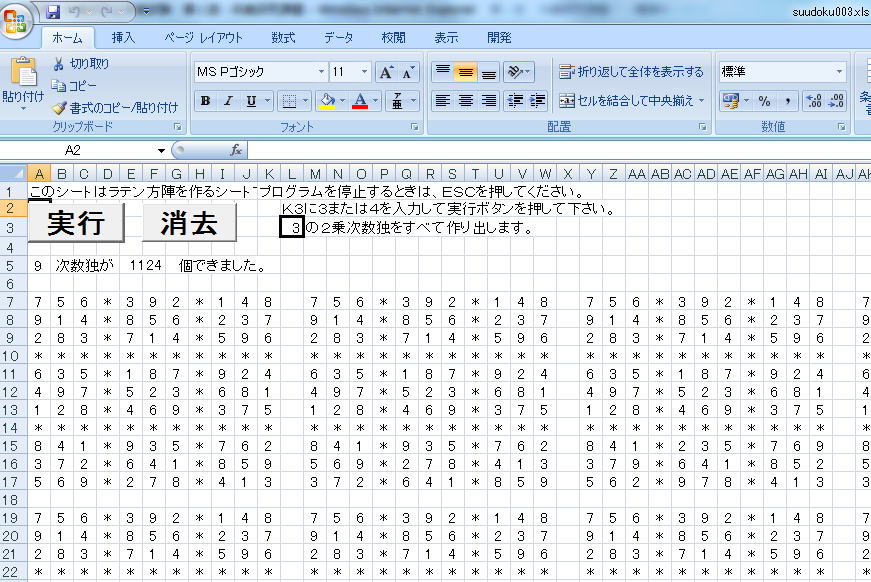The height and width of the screenshot is (582, 871).
Task: Open the font name dropdown MS Pゴシック
Action: pos(321,72)
